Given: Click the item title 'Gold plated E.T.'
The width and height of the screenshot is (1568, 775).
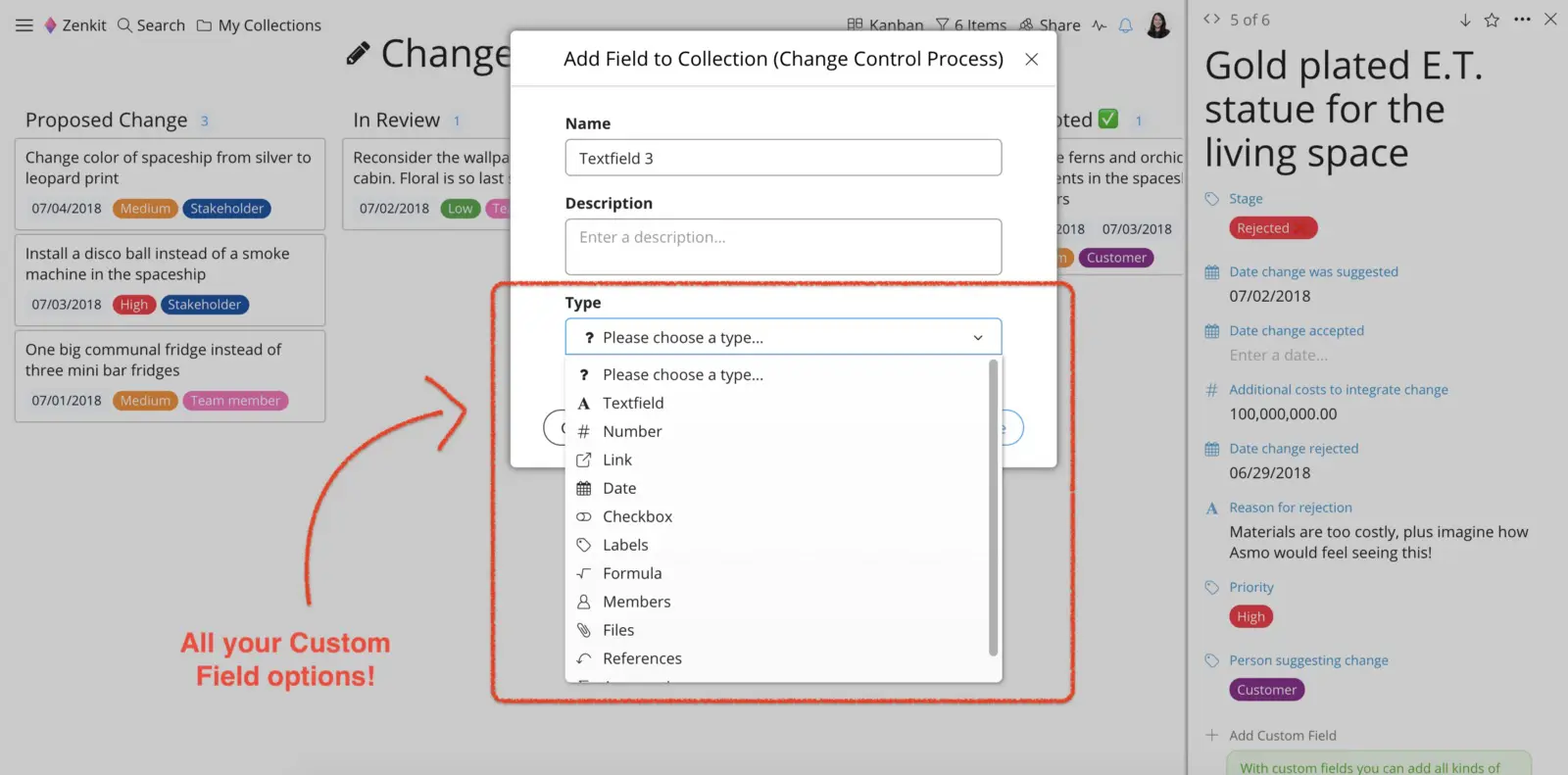Looking at the screenshot, I should coord(1344,109).
